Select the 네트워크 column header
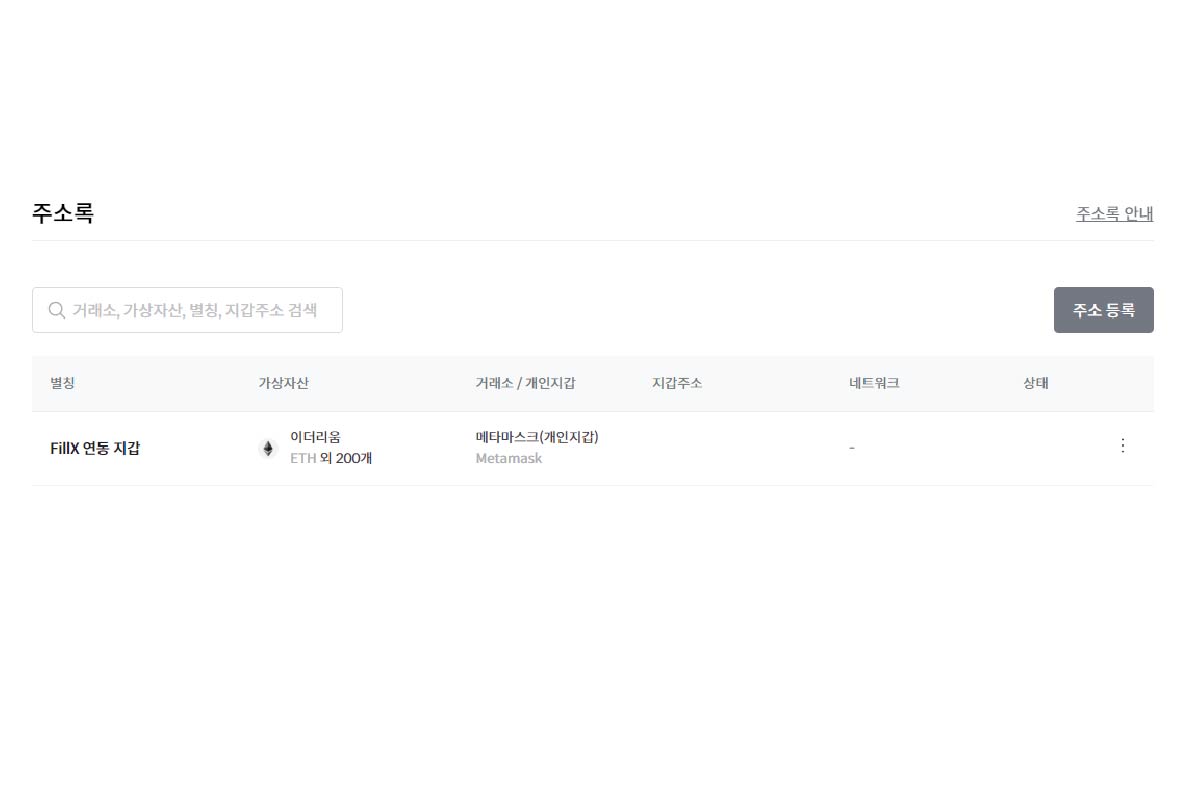The height and width of the screenshot is (800, 1200). point(874,383)
